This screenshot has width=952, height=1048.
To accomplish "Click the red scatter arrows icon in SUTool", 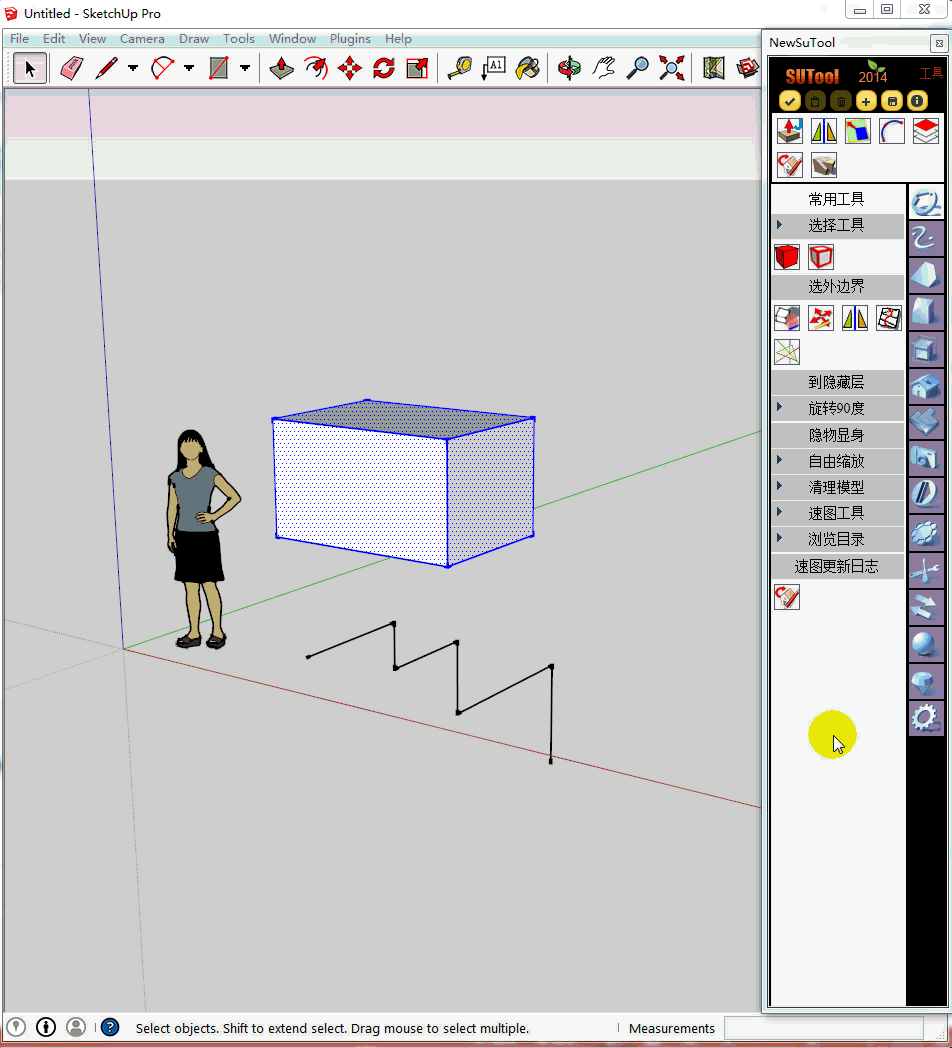I will [x=821, y=318].
